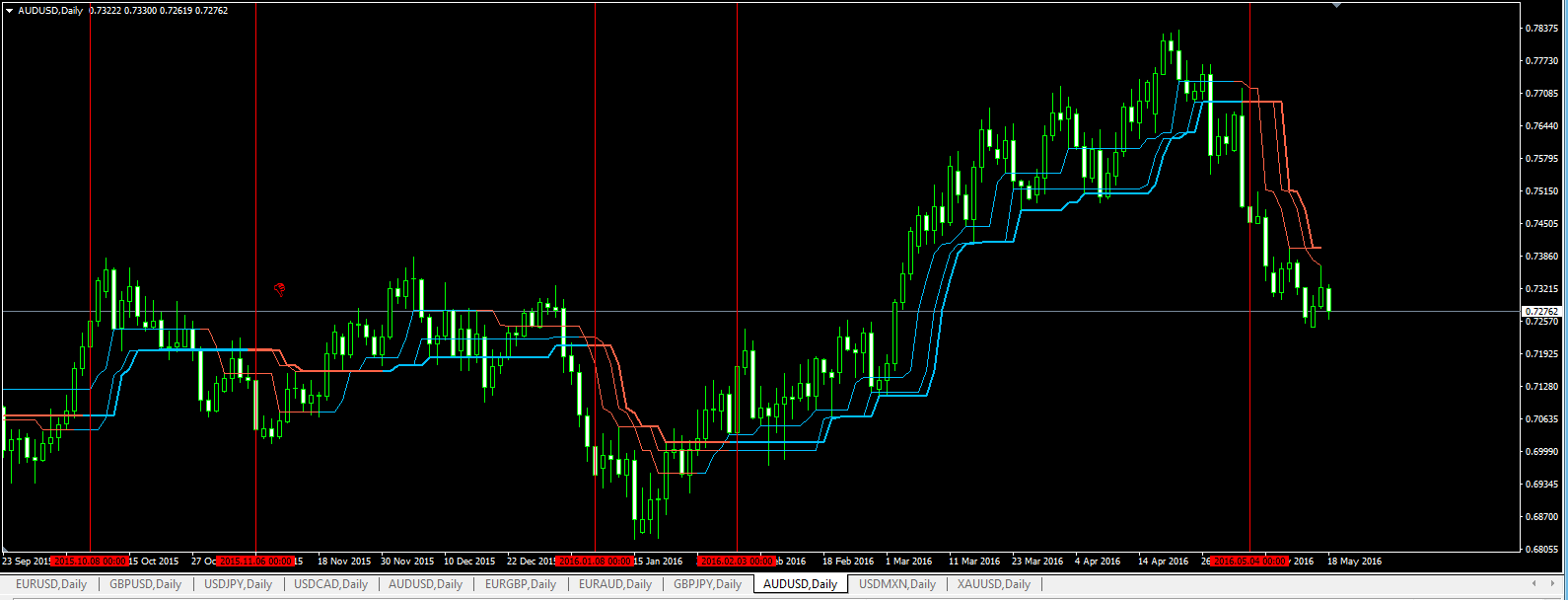Switch to the GBPUSD,Daily chart tab
The height and width of the screenshot is (600, 1568).
coord(145,584)
